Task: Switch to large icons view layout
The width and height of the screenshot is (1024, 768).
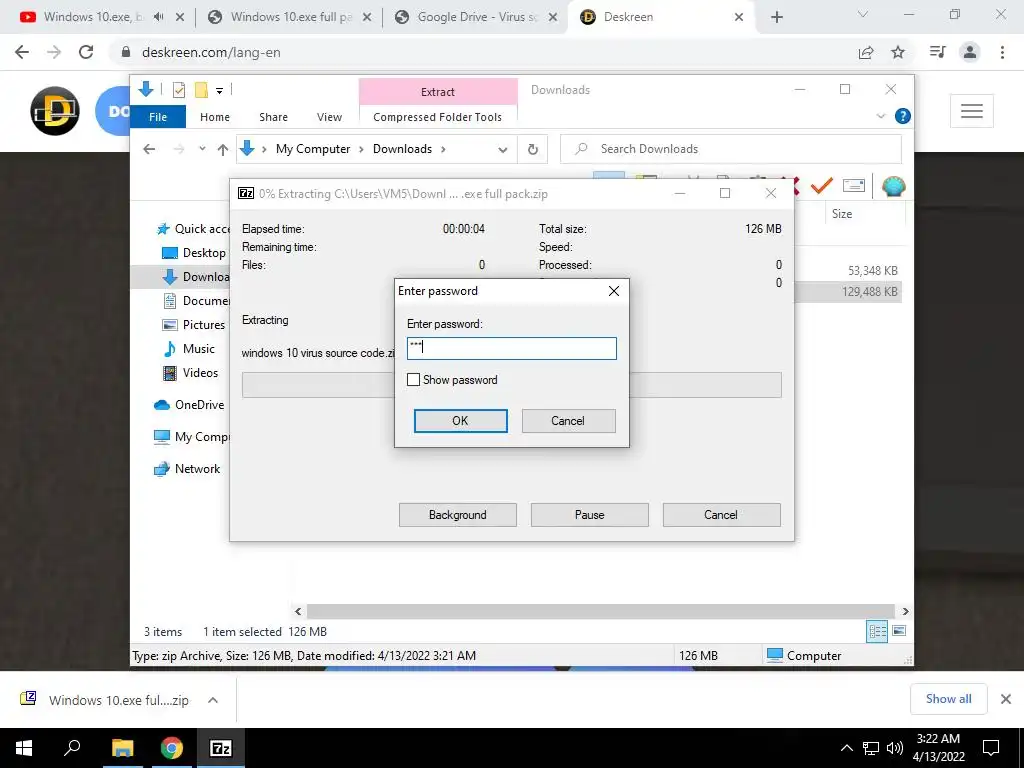Action: point(899,631)
